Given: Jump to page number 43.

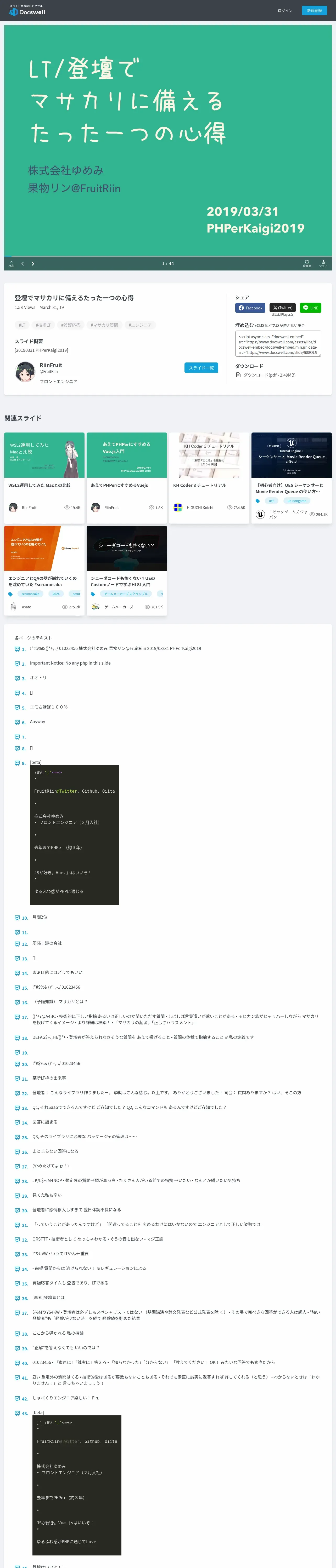Looking at the screenshot, I should click(x=25, y=1413).
